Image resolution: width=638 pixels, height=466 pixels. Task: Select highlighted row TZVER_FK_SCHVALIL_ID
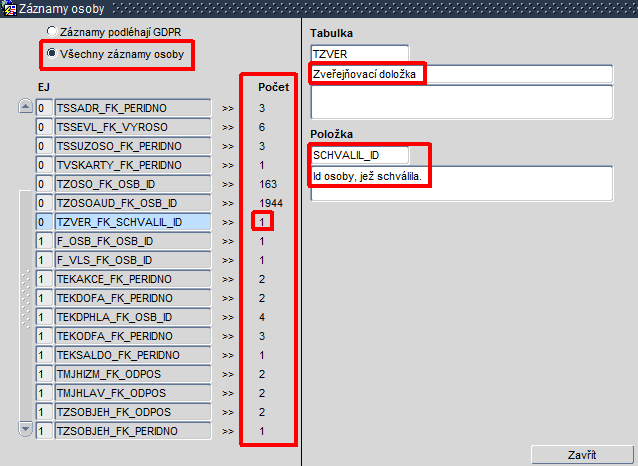coord(133,222)
